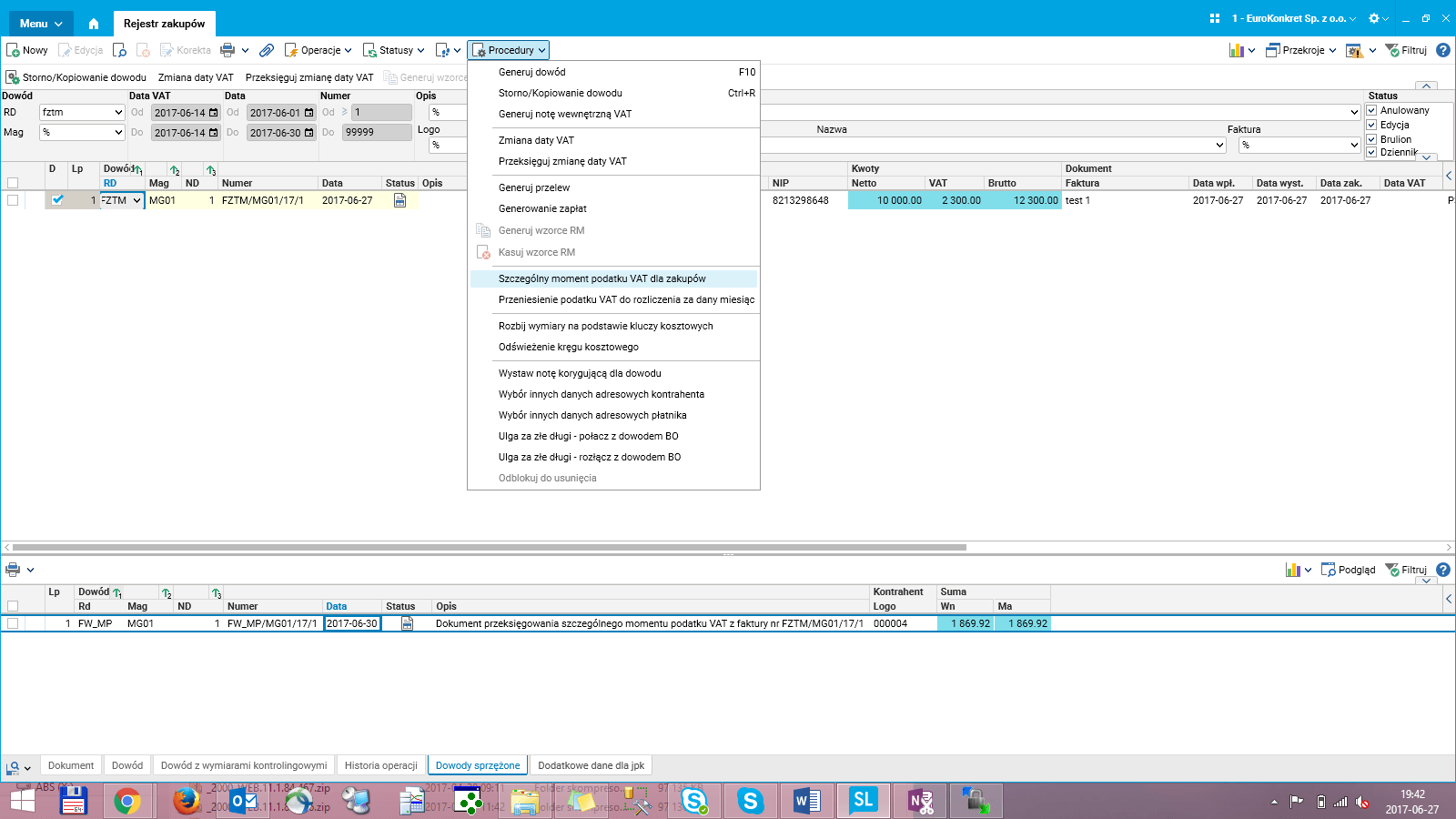Click 'Przeksięguj zmianę daty VAT' toolbar button
1456x819 pixels.
pos(309,77)
